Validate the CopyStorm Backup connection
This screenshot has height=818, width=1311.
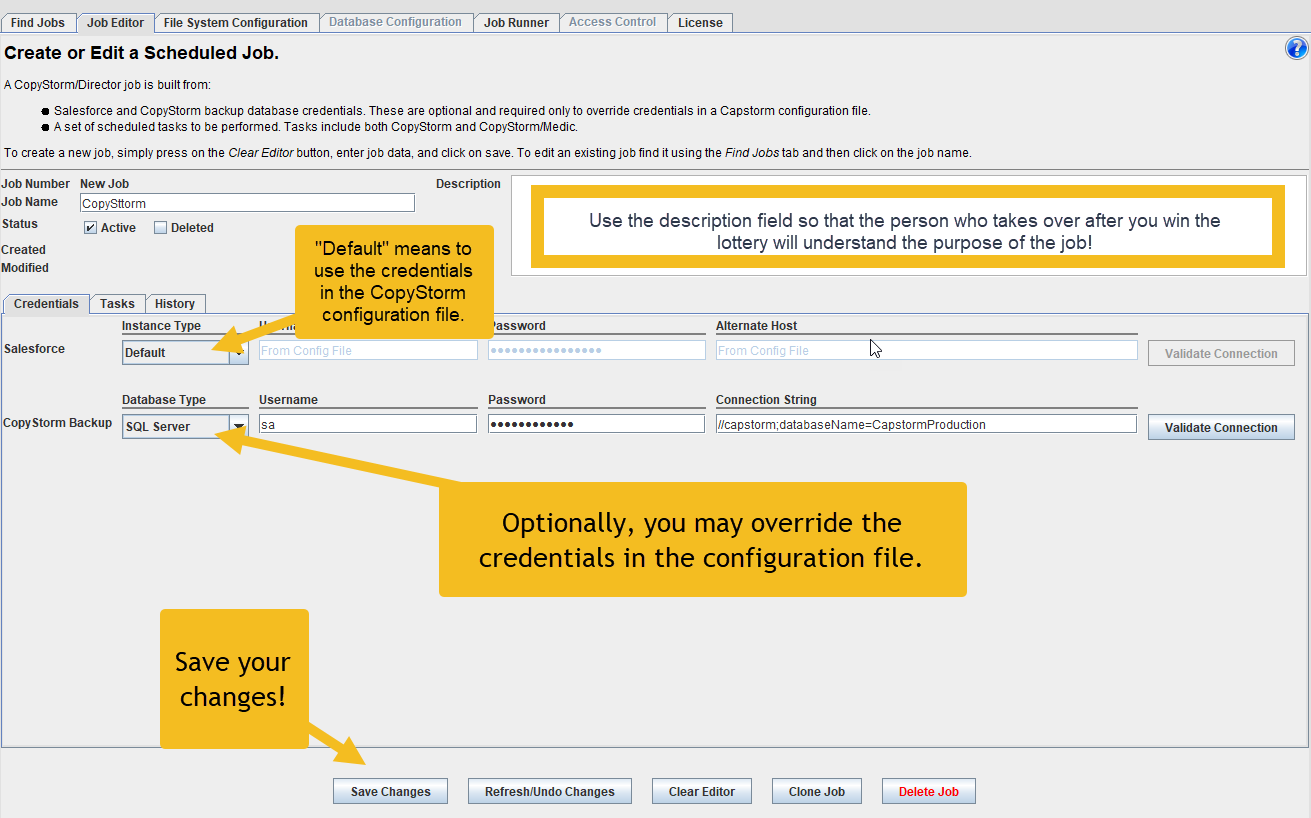[x=1221, y=427]
